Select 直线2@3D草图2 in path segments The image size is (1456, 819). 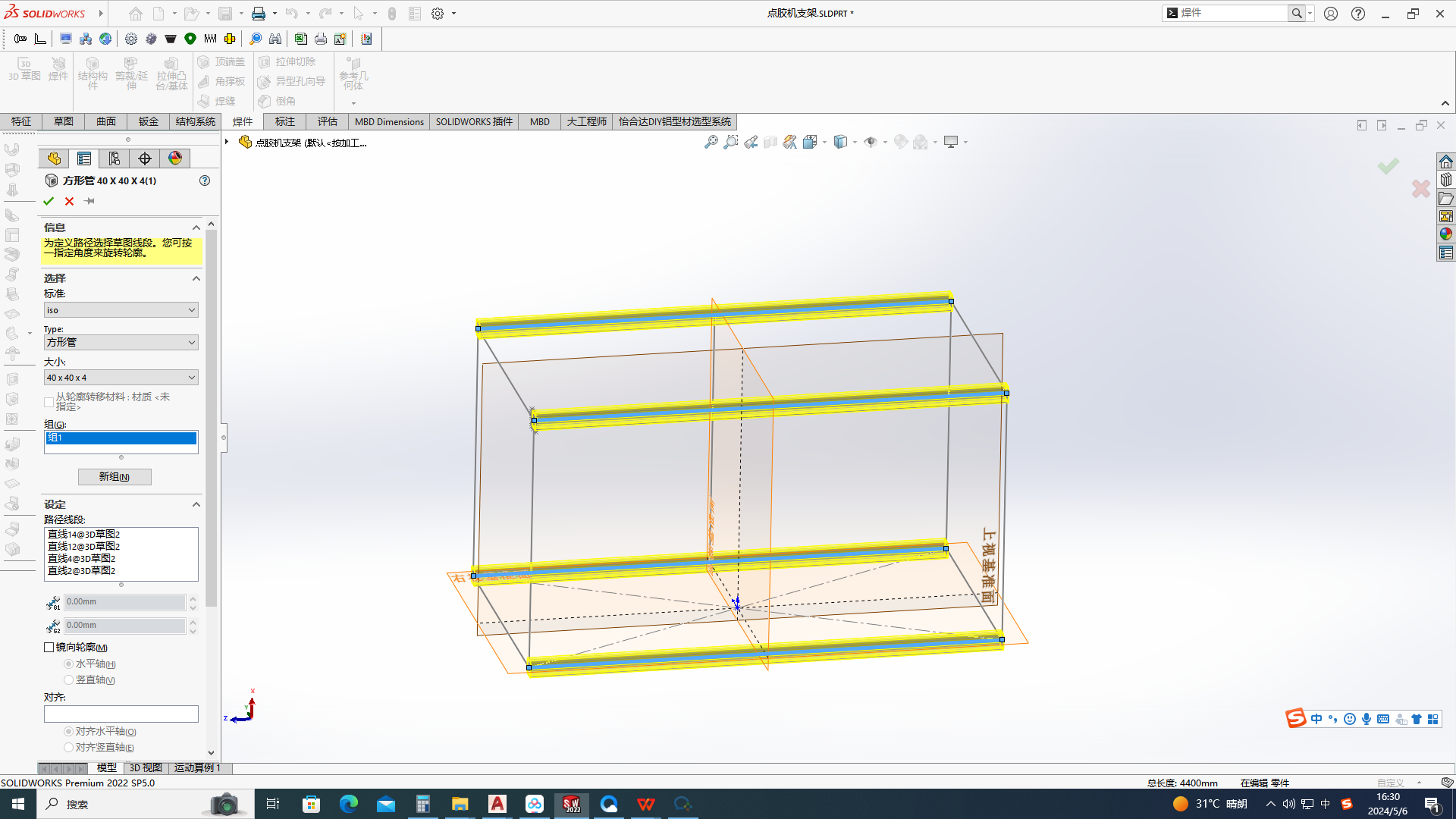point(82,570)
